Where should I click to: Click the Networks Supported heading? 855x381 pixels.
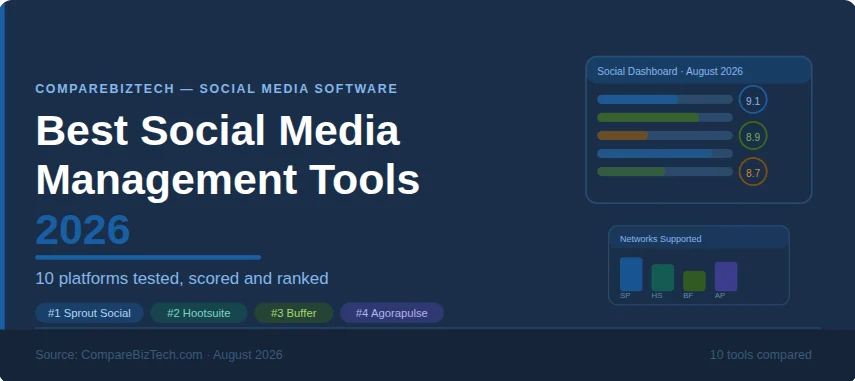[660, 239]
